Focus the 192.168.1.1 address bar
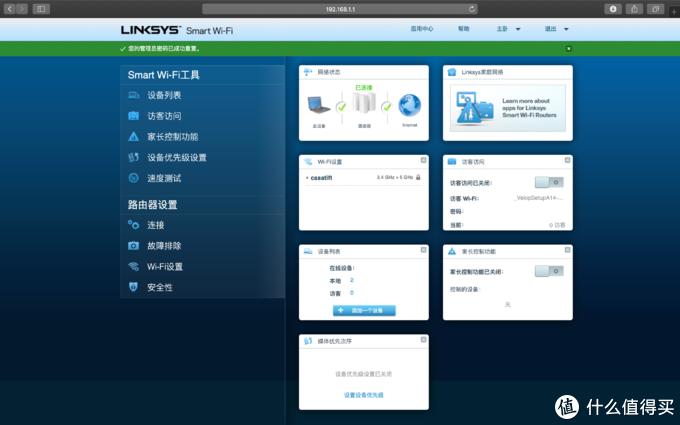This screenshot has height=425, width=680. click(x=340, y=9)
